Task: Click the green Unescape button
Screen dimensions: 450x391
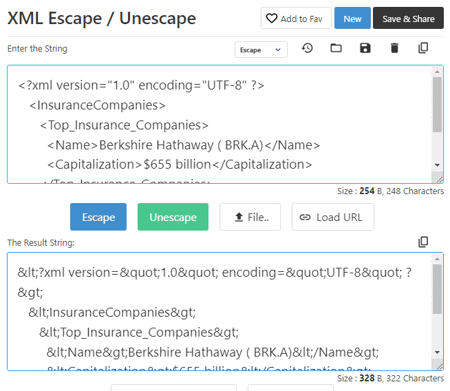Action: (x=173, y=217)
